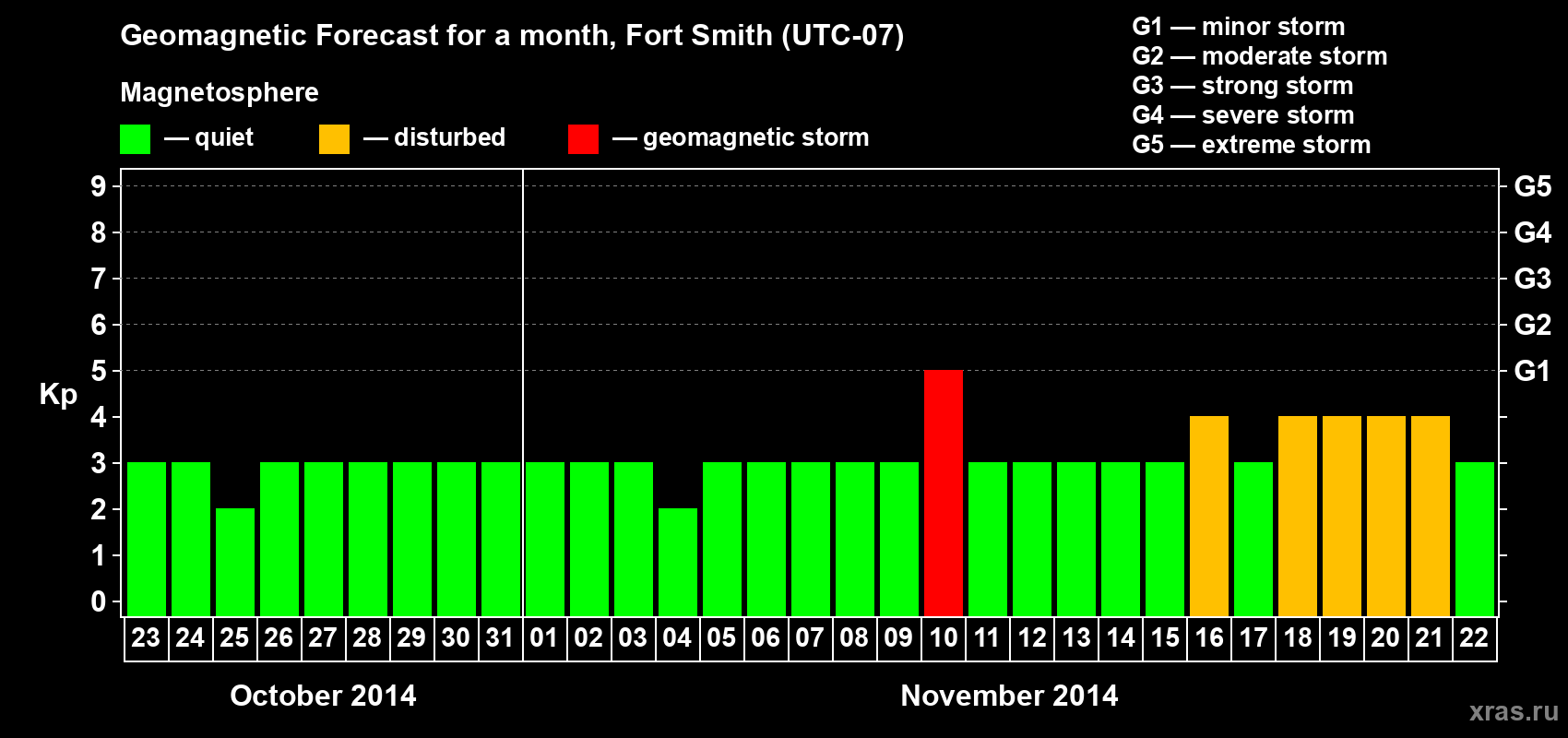Click the red bar for November 10

944,493
